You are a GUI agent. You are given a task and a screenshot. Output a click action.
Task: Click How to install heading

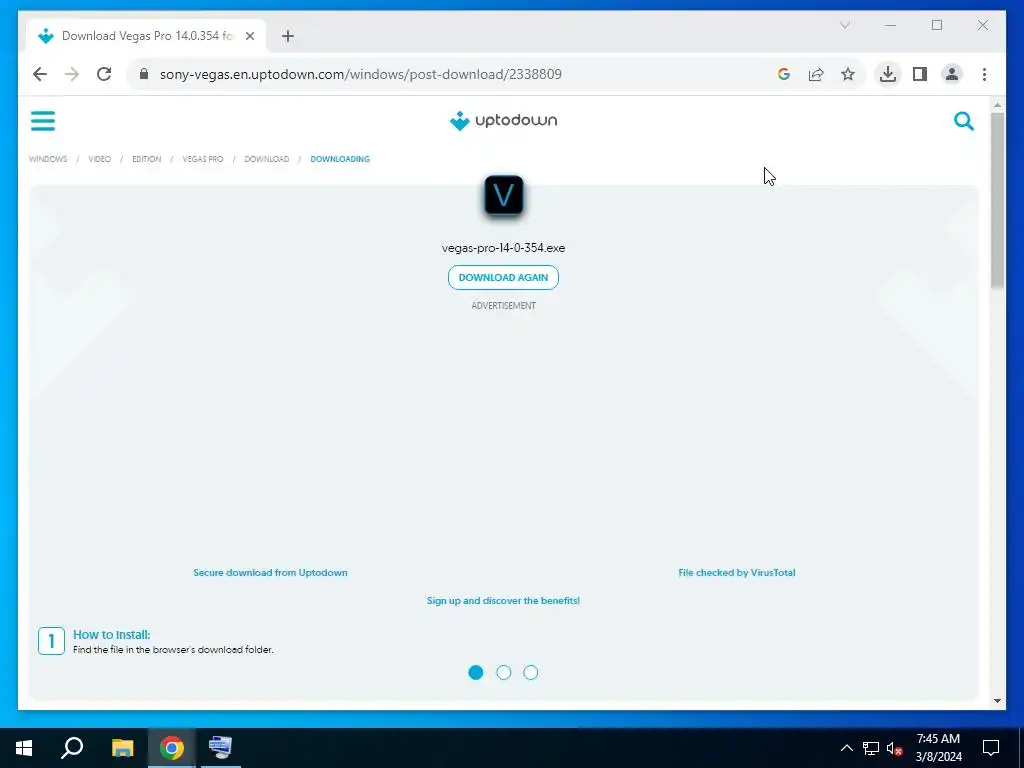coord(112,635)
